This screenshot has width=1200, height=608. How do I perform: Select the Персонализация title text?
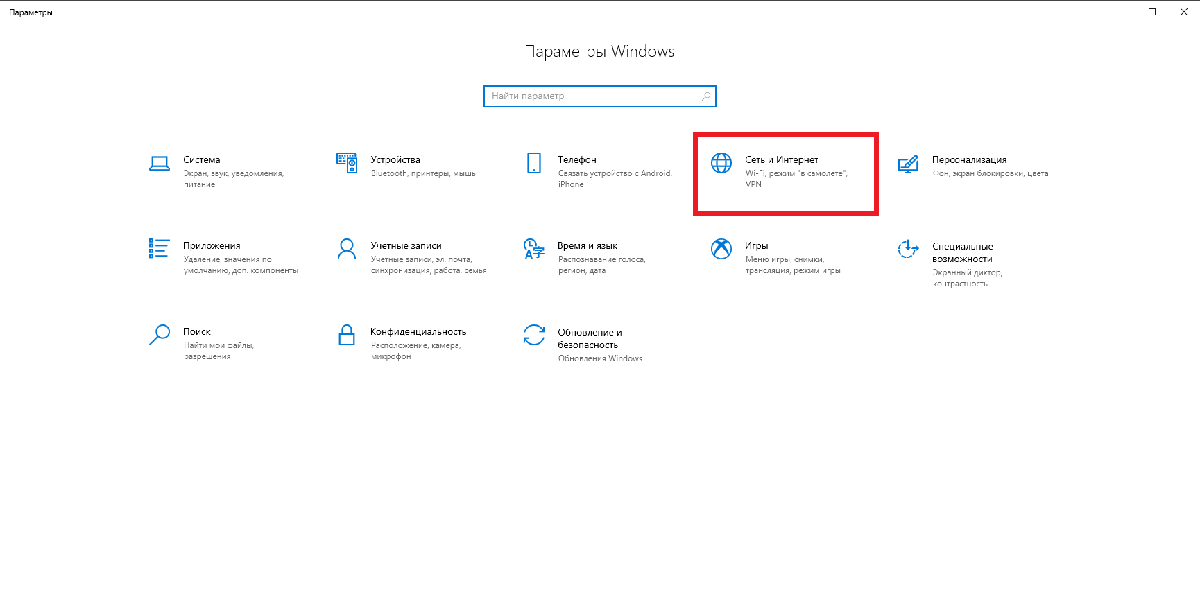pos(968,160)
